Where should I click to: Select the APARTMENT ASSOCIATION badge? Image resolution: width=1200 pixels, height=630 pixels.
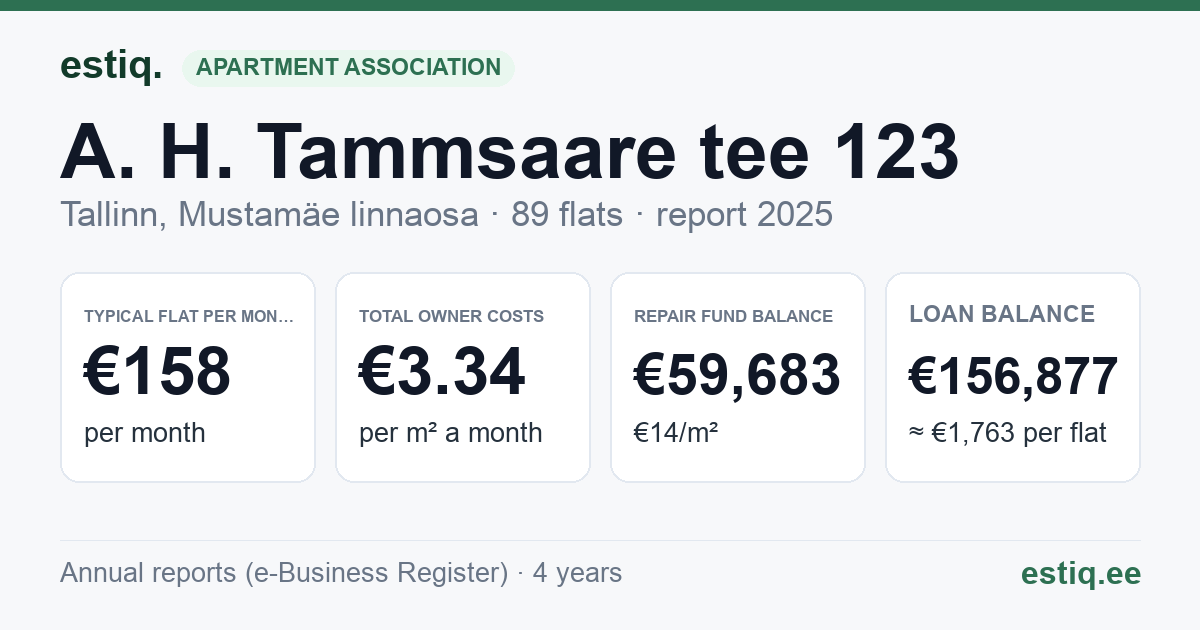(348, 67)
